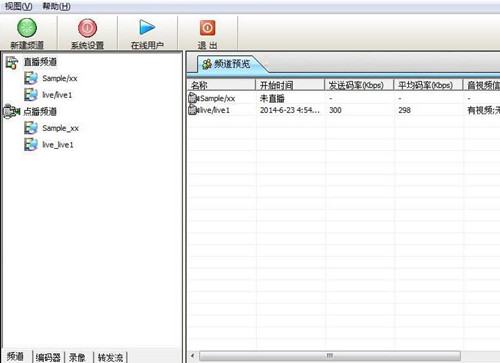
Task: Open the 视图(V) menu
Action: (19, 6)
